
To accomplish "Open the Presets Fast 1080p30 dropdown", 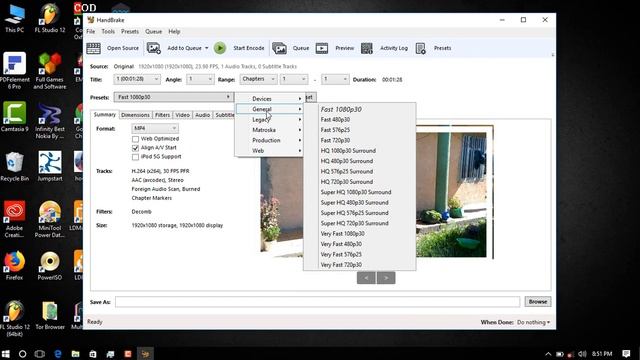I will pos(173,97).
